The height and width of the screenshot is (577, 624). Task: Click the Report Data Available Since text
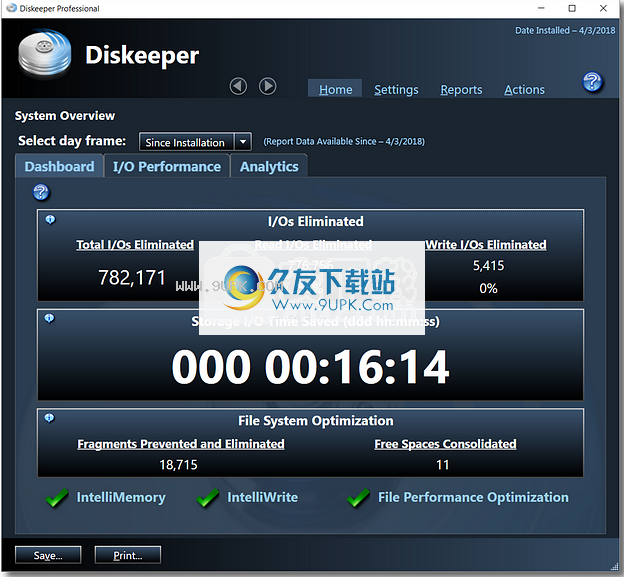[x=344, y=142]
